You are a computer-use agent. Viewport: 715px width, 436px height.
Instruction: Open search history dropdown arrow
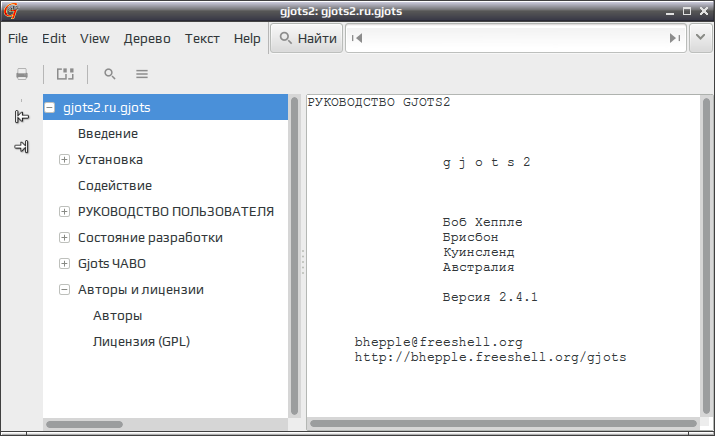click(700, 38)
